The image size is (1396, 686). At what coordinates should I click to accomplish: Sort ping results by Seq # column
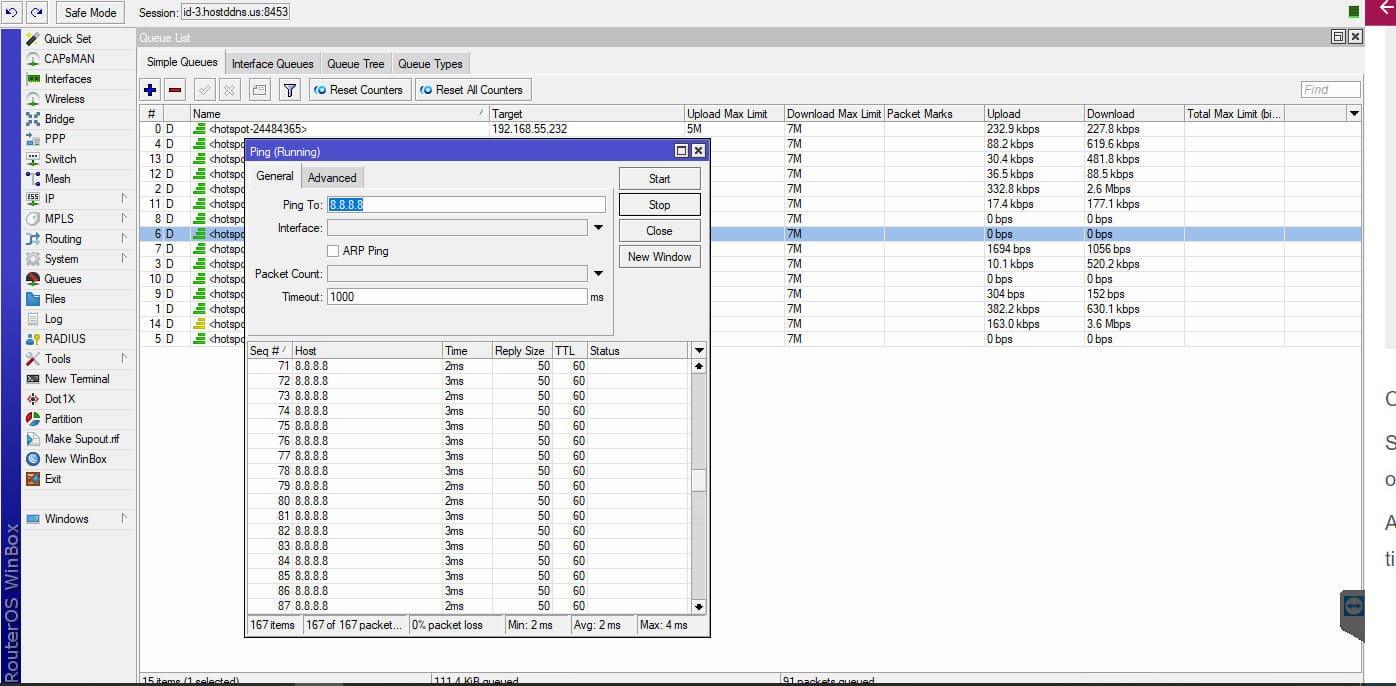pyautogui.click(x=270, y=351)
